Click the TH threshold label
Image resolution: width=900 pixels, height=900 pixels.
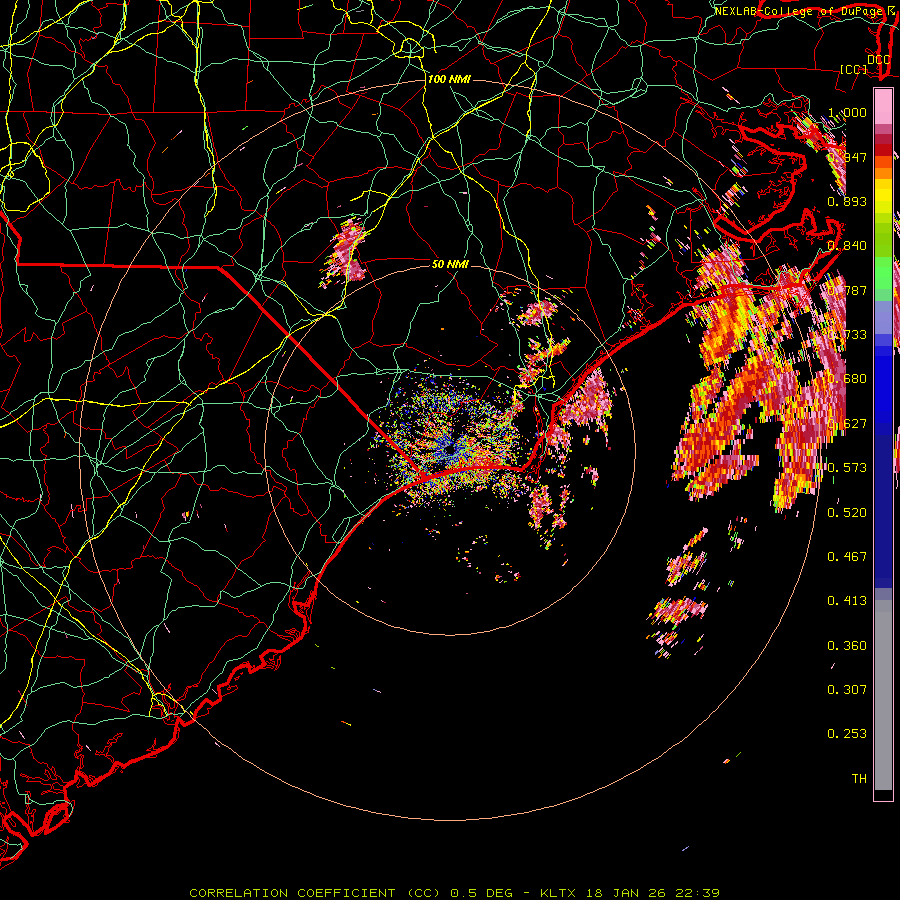(859, 778)
